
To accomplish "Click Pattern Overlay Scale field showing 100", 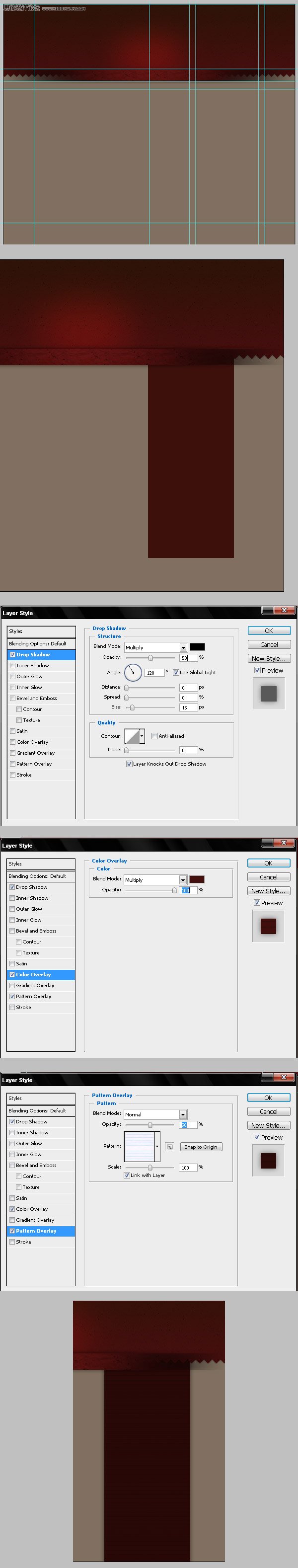I will [x=189, y=1168].
